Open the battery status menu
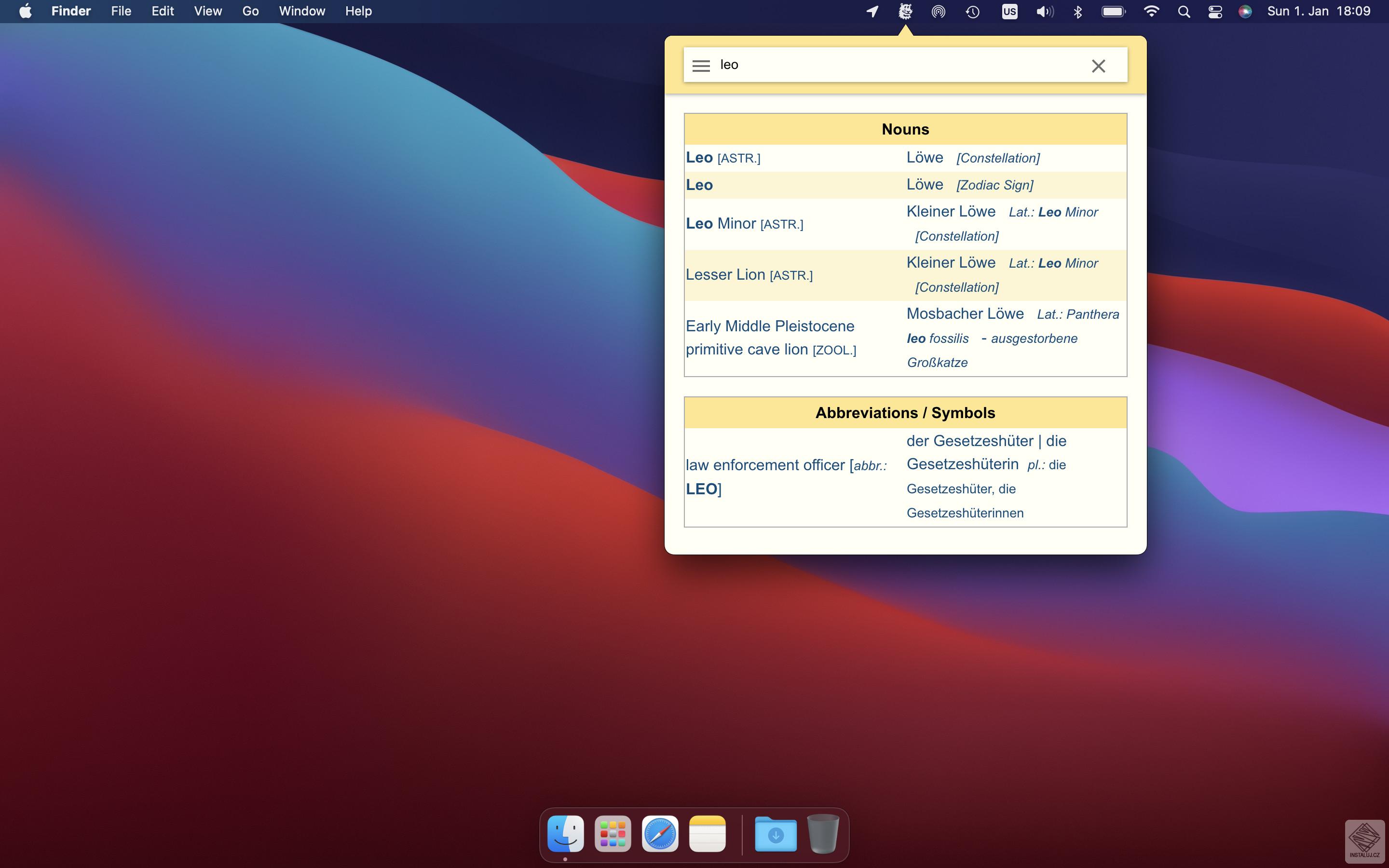The width and height of the screenshot is (1389, 868). (x=1113, y=11)
